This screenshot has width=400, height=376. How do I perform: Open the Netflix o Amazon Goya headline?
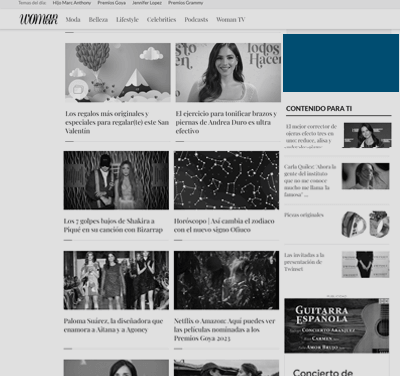coord(224,330)
